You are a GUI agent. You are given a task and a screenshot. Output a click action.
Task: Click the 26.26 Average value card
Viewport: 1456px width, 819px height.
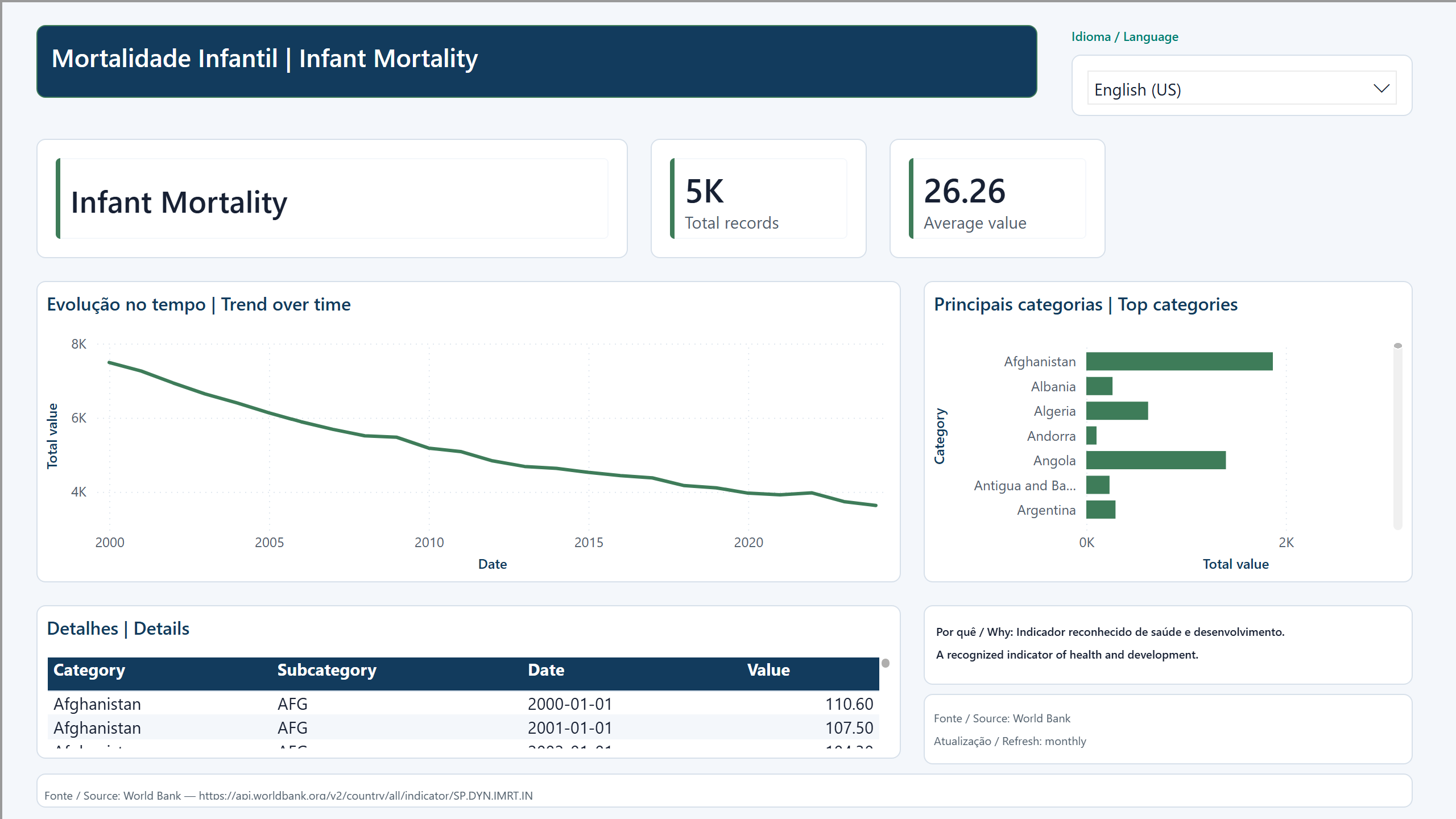click(997, 198)
